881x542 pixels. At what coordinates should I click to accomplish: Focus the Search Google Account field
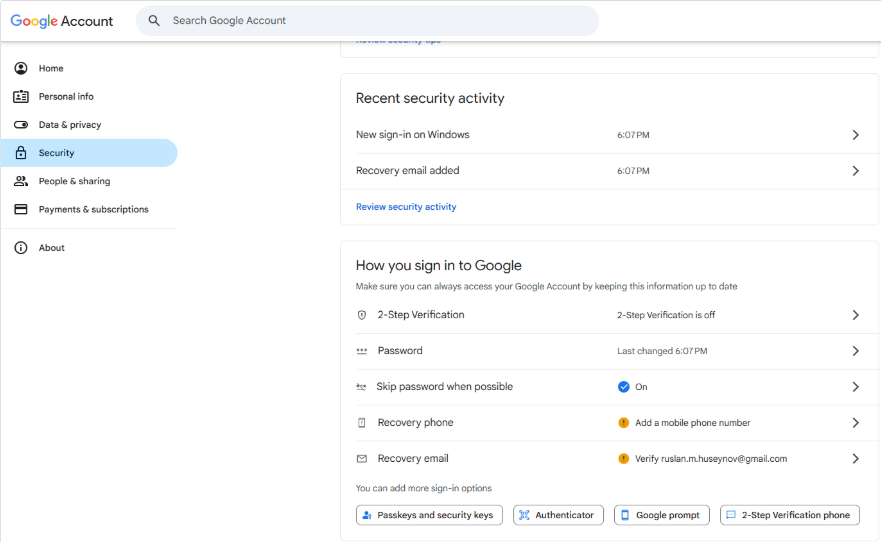380,21
